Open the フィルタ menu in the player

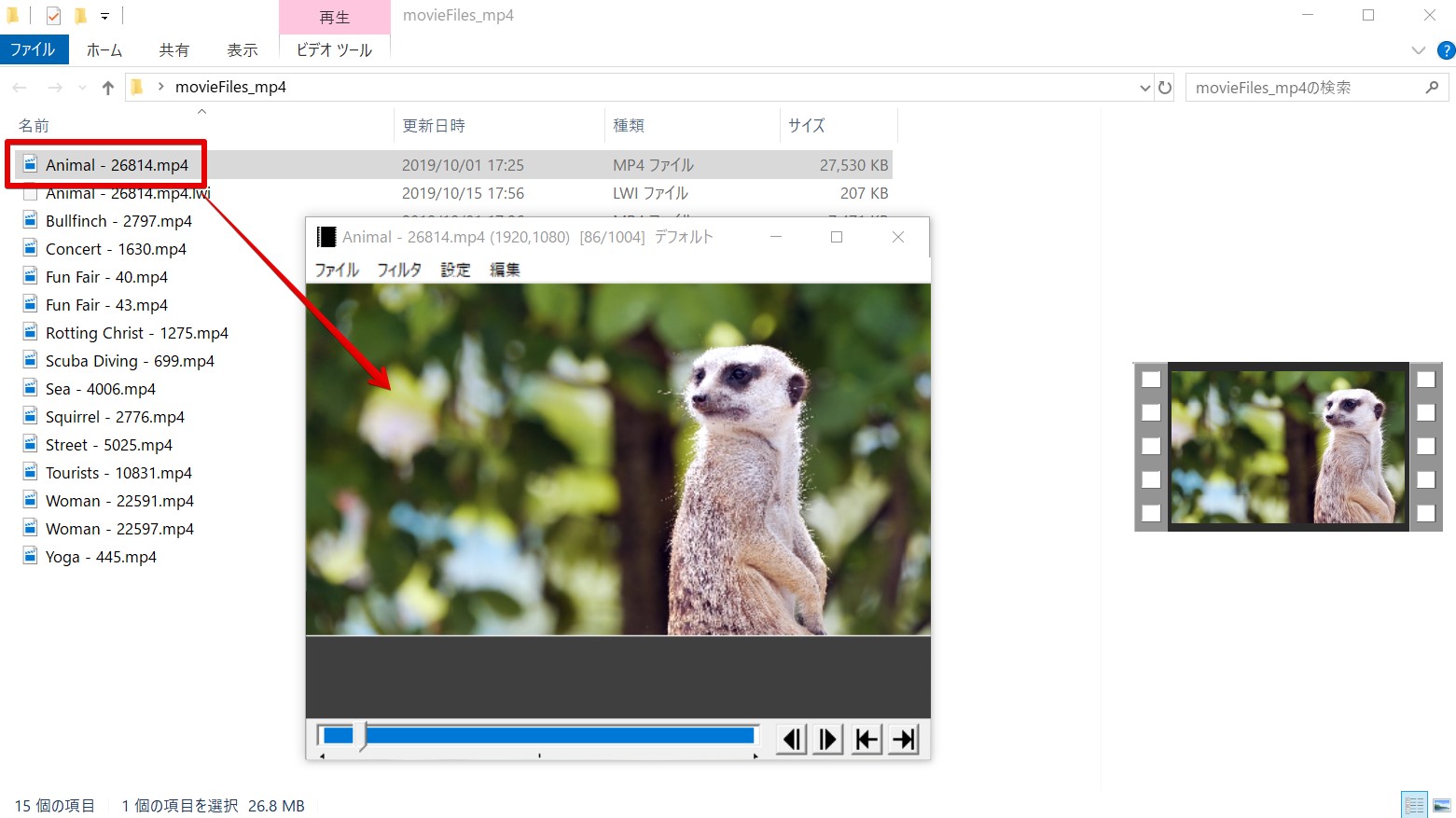(x=398, y=270)
